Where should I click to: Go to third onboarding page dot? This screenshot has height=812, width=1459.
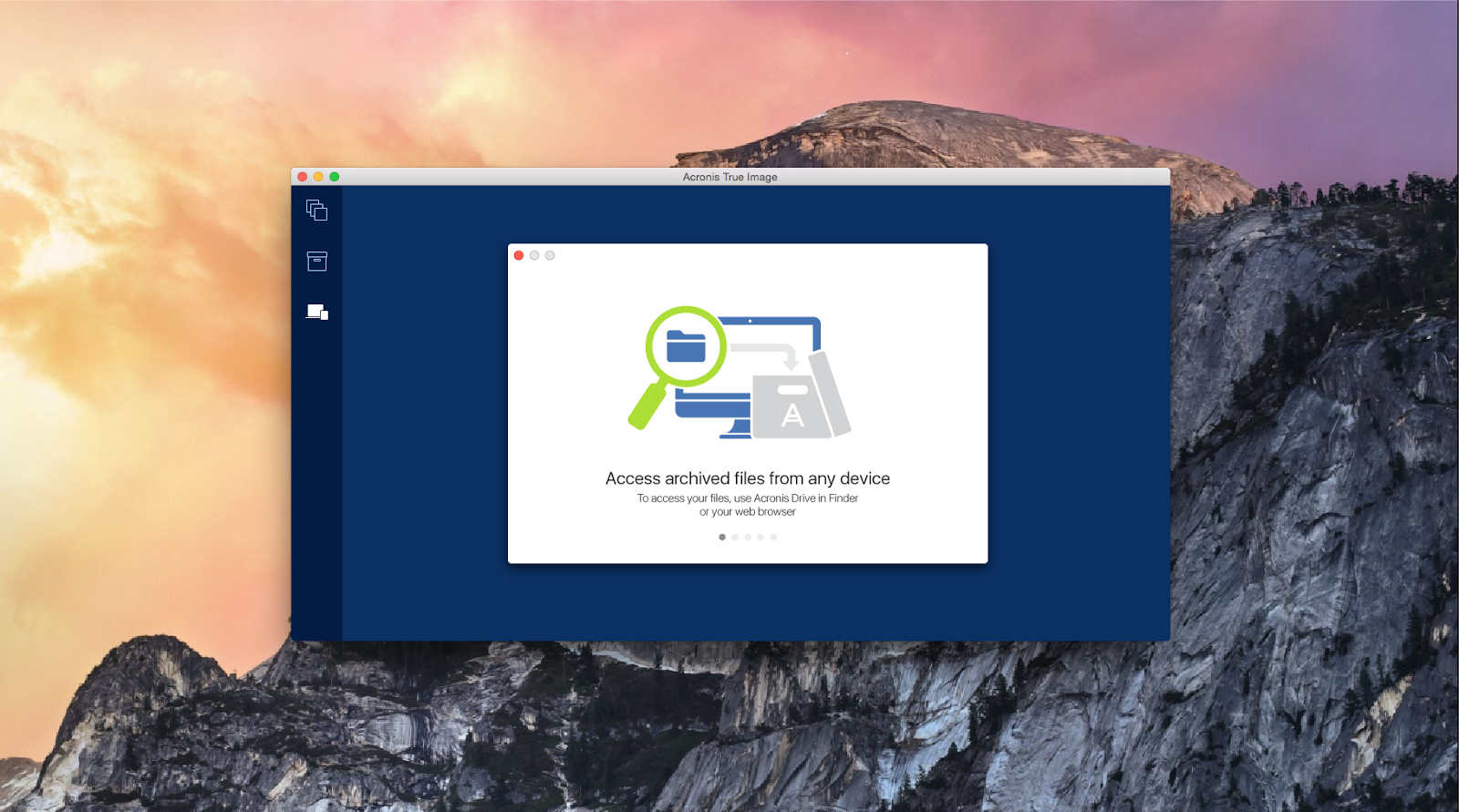coord(748,537)
